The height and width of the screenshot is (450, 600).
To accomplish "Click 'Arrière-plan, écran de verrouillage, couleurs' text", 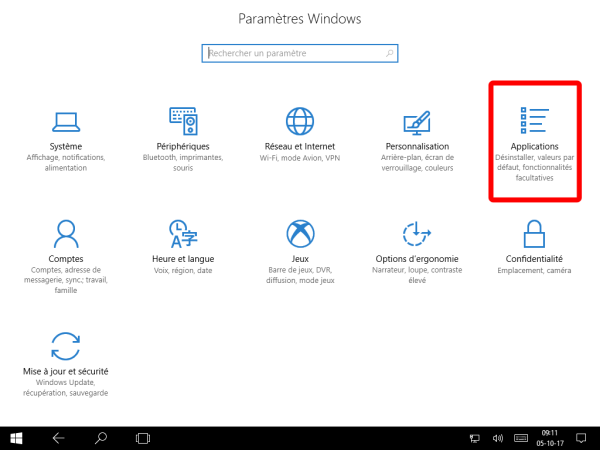I will tap(417, 163).
